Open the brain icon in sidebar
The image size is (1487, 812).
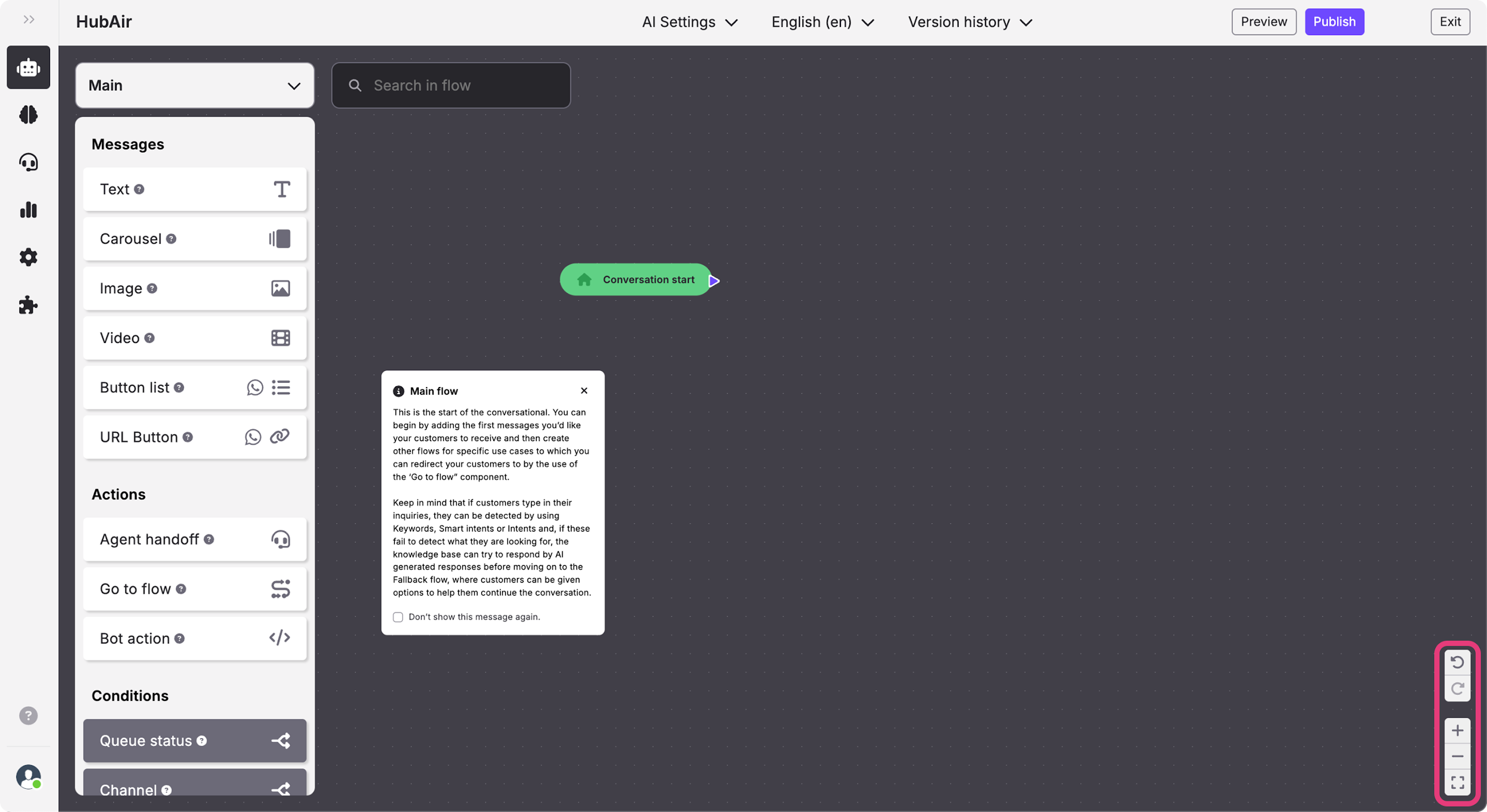click(29, 114)
